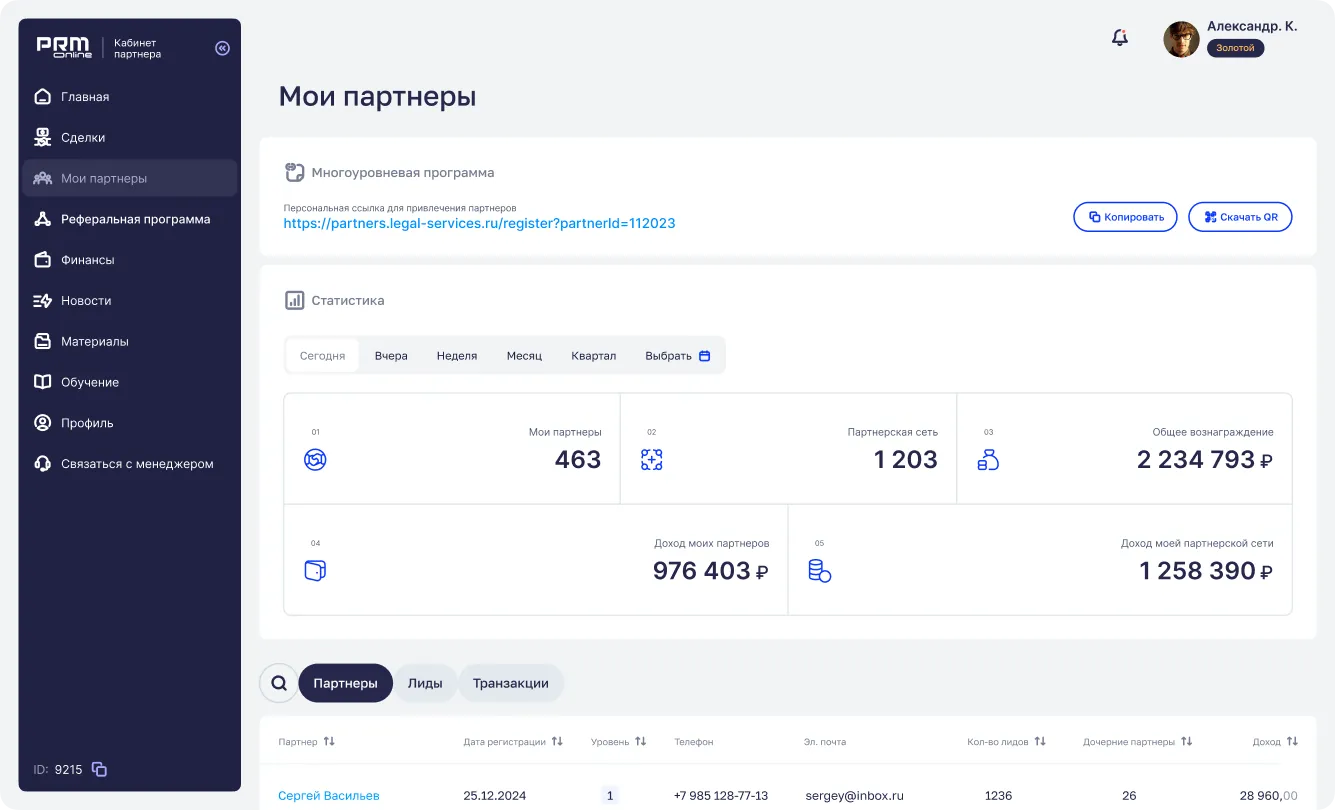Click the Многоуровневая программа header icon
Screen dimensions: 1335x810
tap(294, 172)
